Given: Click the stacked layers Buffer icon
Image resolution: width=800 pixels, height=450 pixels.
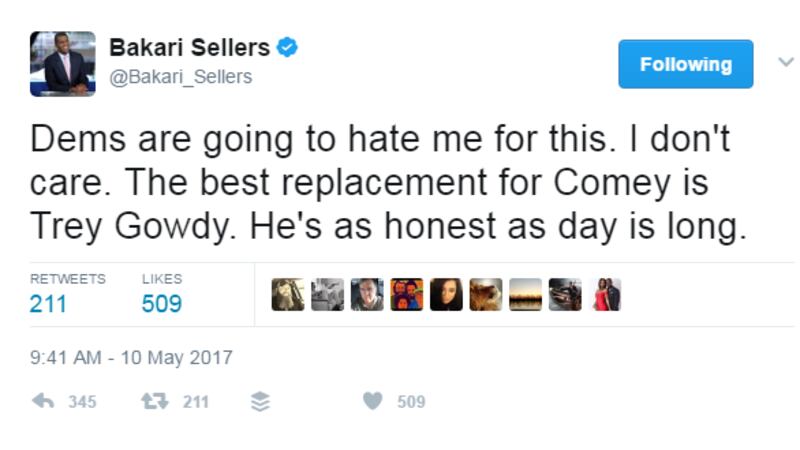Looking at the screenshot, I should click(260, 402).
